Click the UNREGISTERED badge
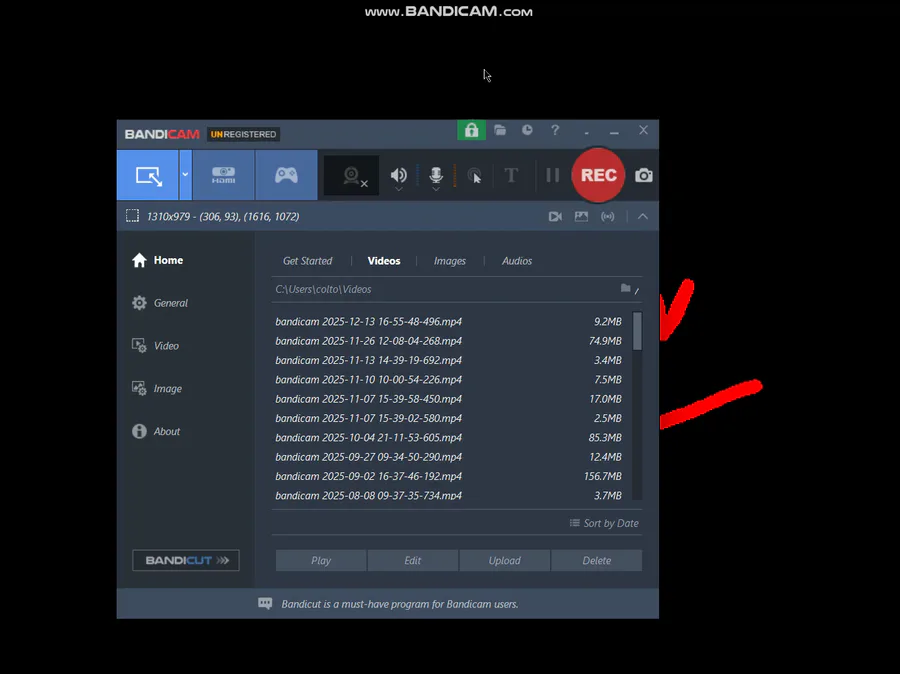Image resolution: width=900 pixels, height=674 pixels. [243, 134]
